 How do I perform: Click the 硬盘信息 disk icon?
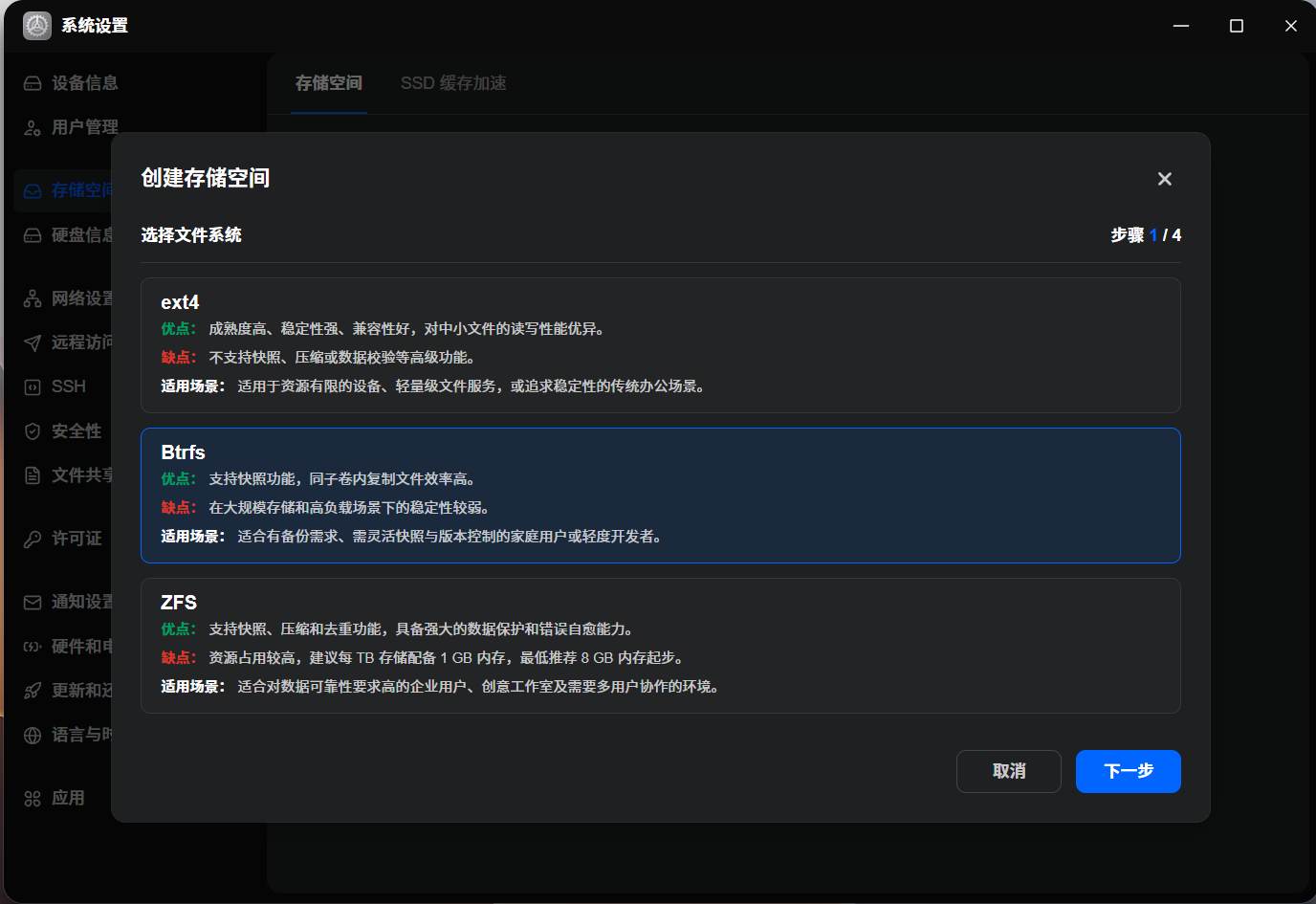(33, 235)
